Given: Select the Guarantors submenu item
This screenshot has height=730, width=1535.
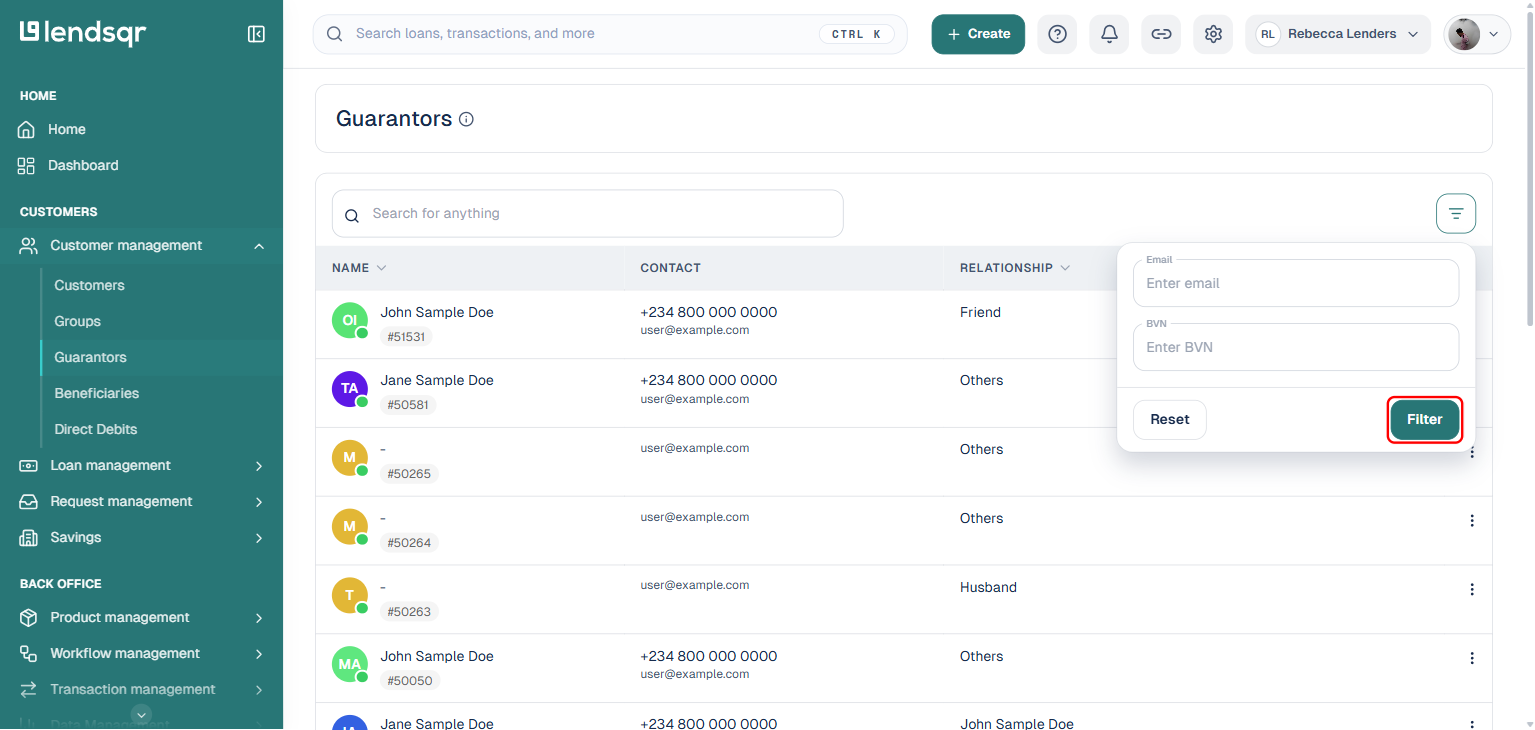Looking at the screenshot, I should coord(90,357).
